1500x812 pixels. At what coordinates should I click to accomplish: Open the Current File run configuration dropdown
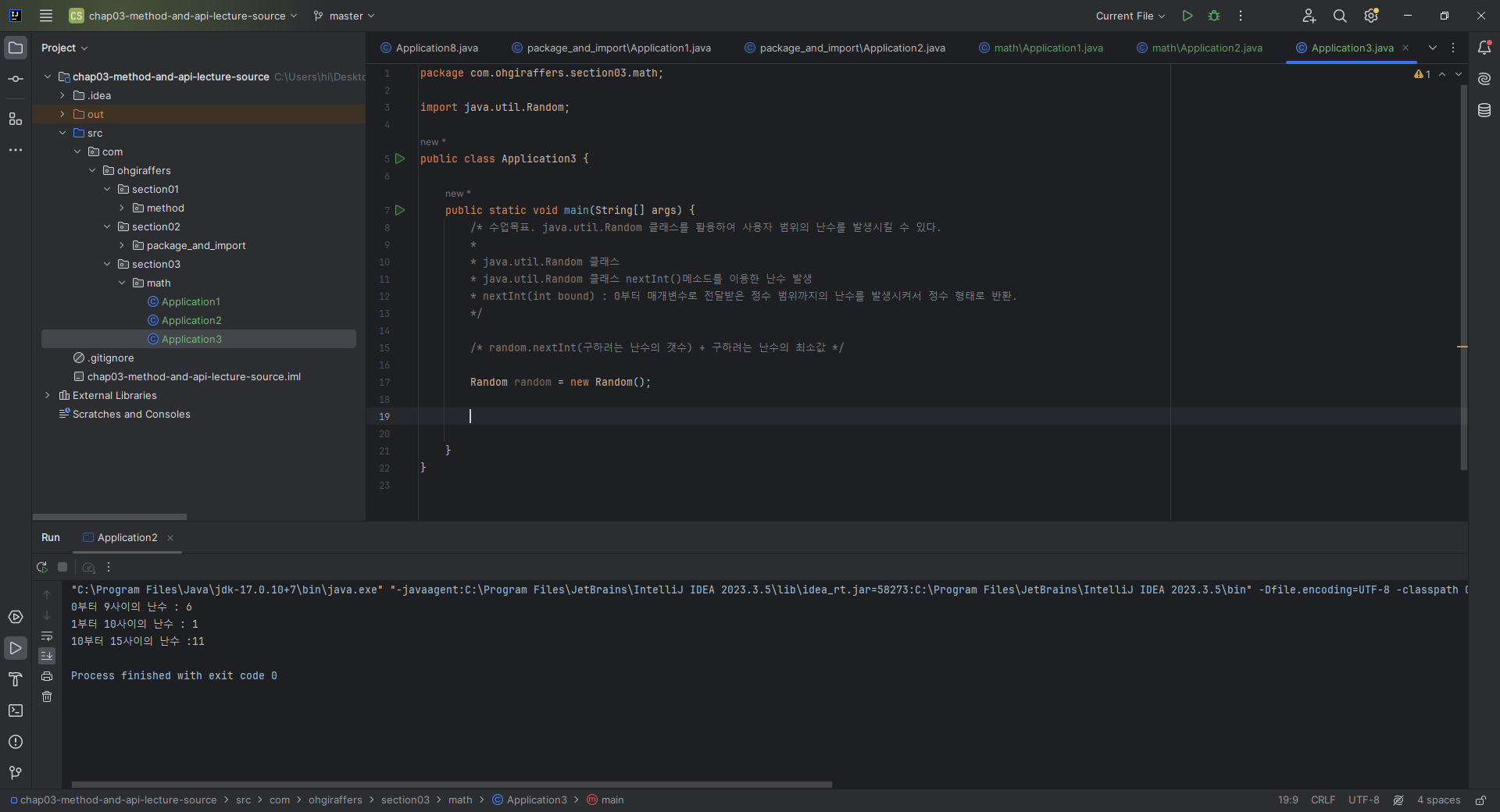click(1130, 16)
